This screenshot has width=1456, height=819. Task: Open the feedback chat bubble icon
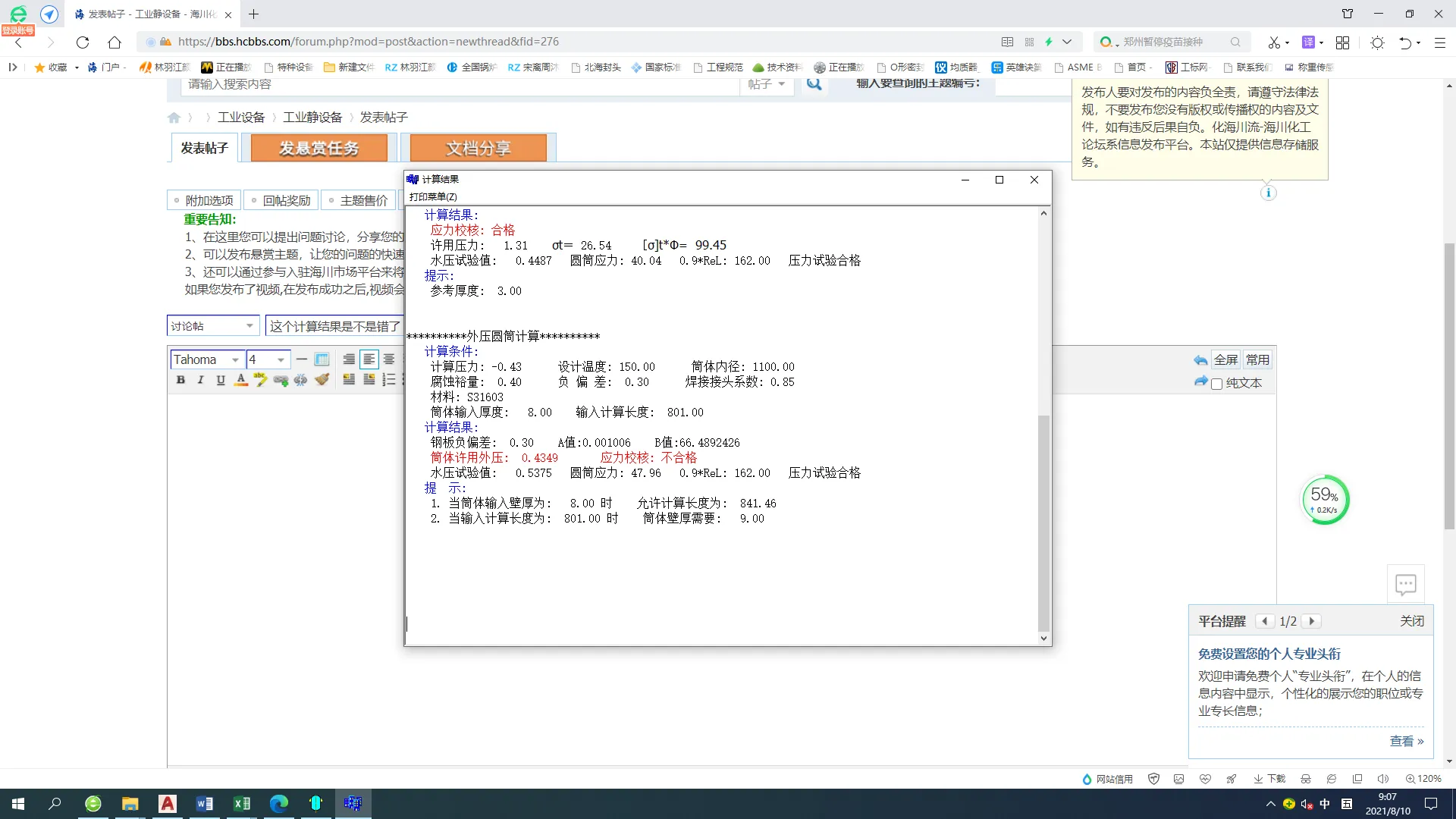[1405, 584]
